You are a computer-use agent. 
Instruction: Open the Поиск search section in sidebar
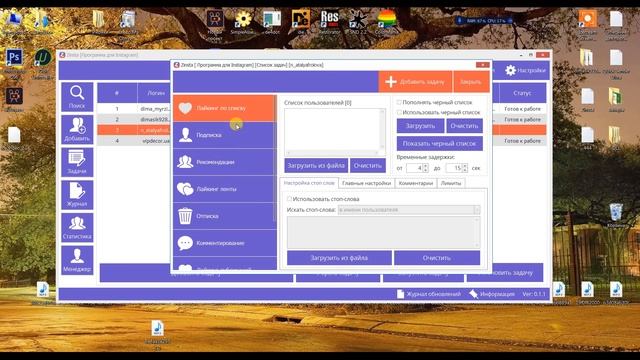(x=77, y=97)
